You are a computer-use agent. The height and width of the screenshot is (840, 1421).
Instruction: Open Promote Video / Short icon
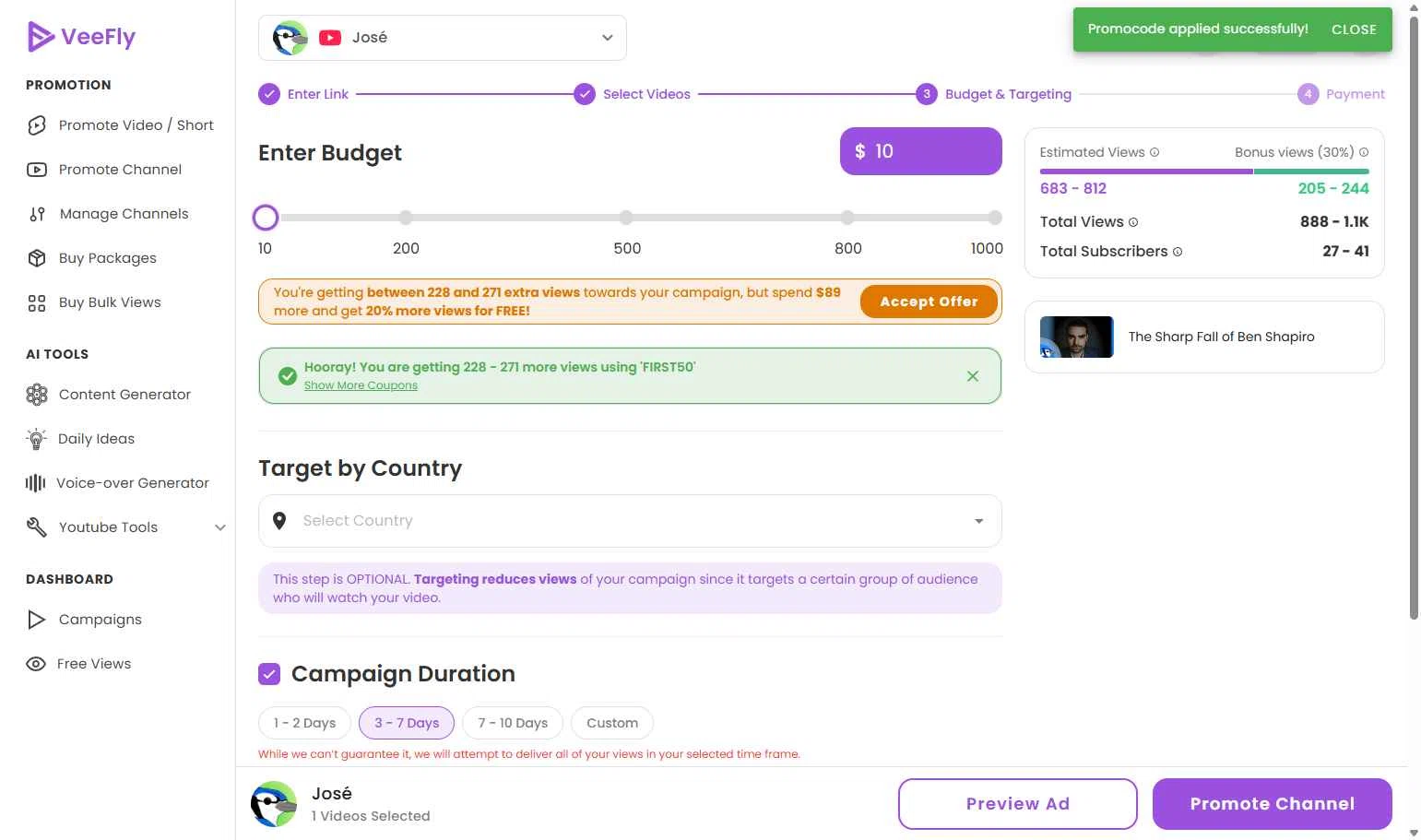[37, 125]
